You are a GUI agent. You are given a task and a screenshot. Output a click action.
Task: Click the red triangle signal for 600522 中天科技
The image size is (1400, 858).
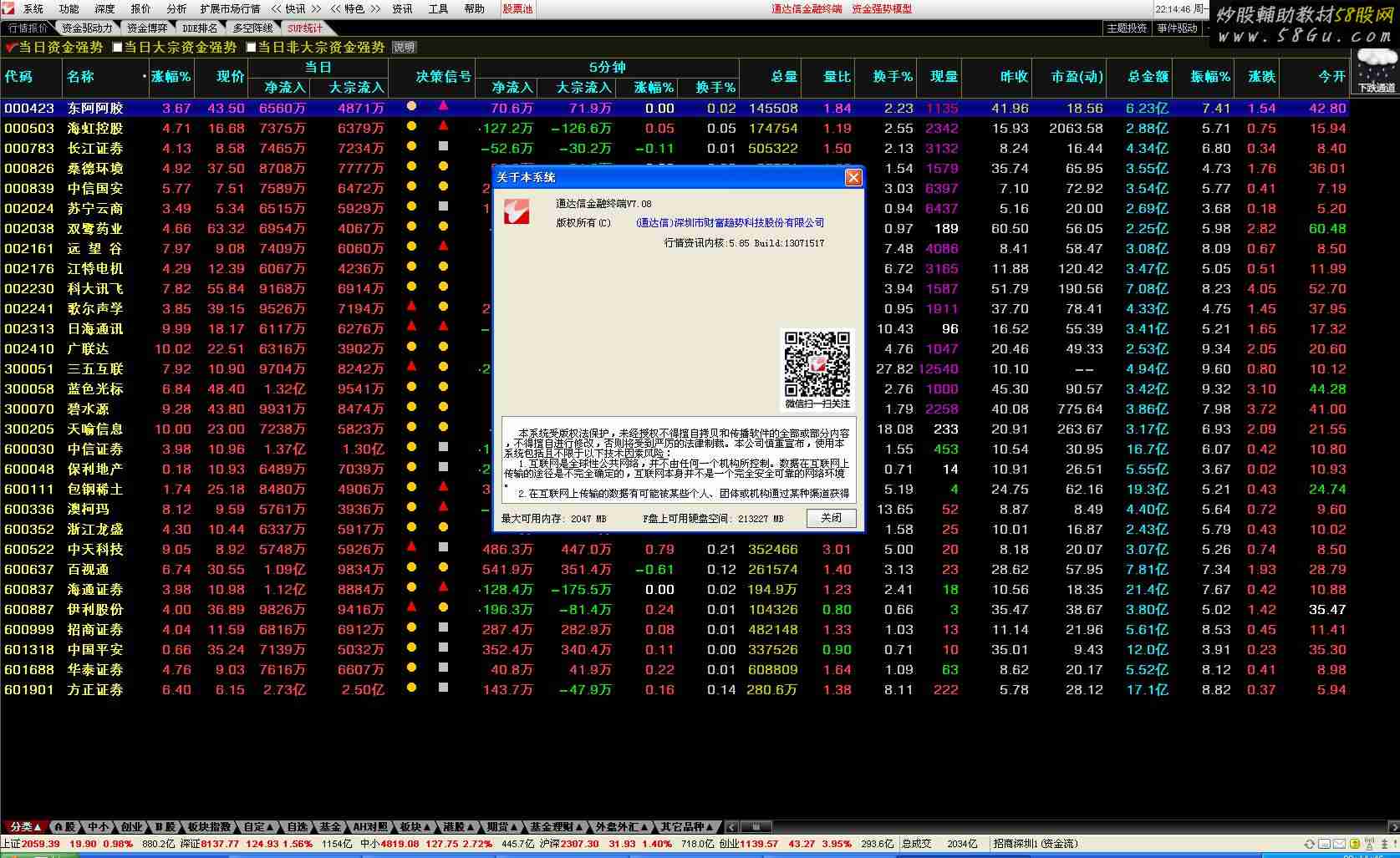click(x=411, y=547)
